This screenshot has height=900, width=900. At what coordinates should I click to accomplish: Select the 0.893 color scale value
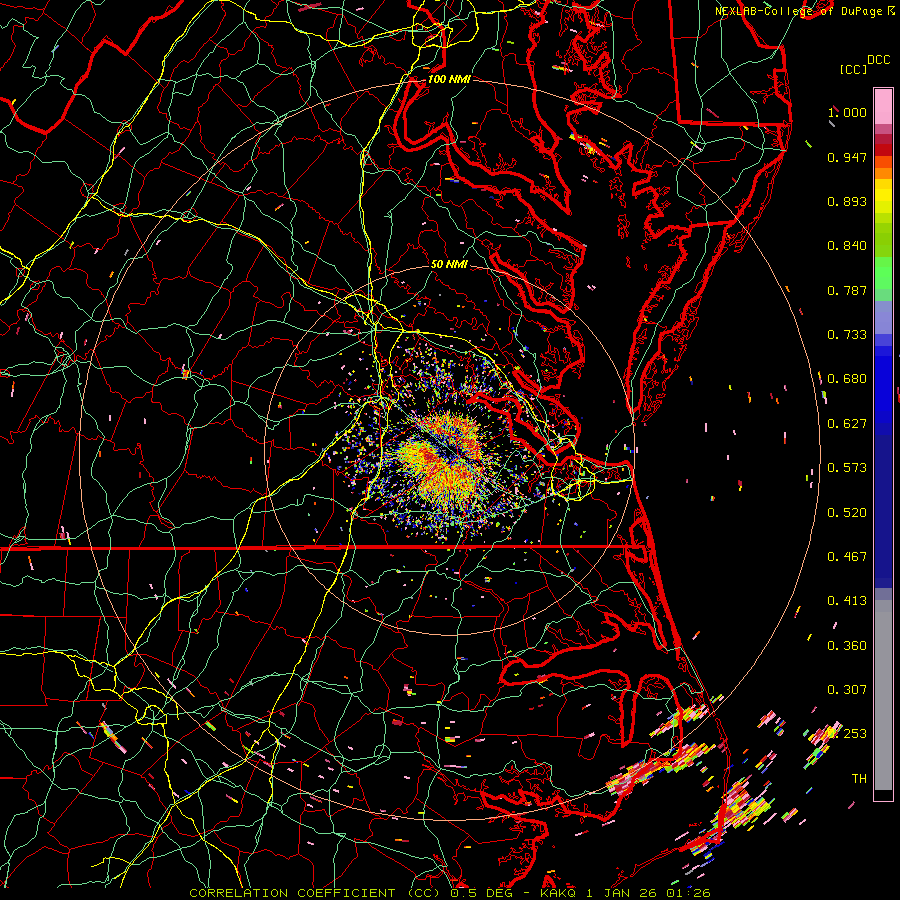(847, 201)
